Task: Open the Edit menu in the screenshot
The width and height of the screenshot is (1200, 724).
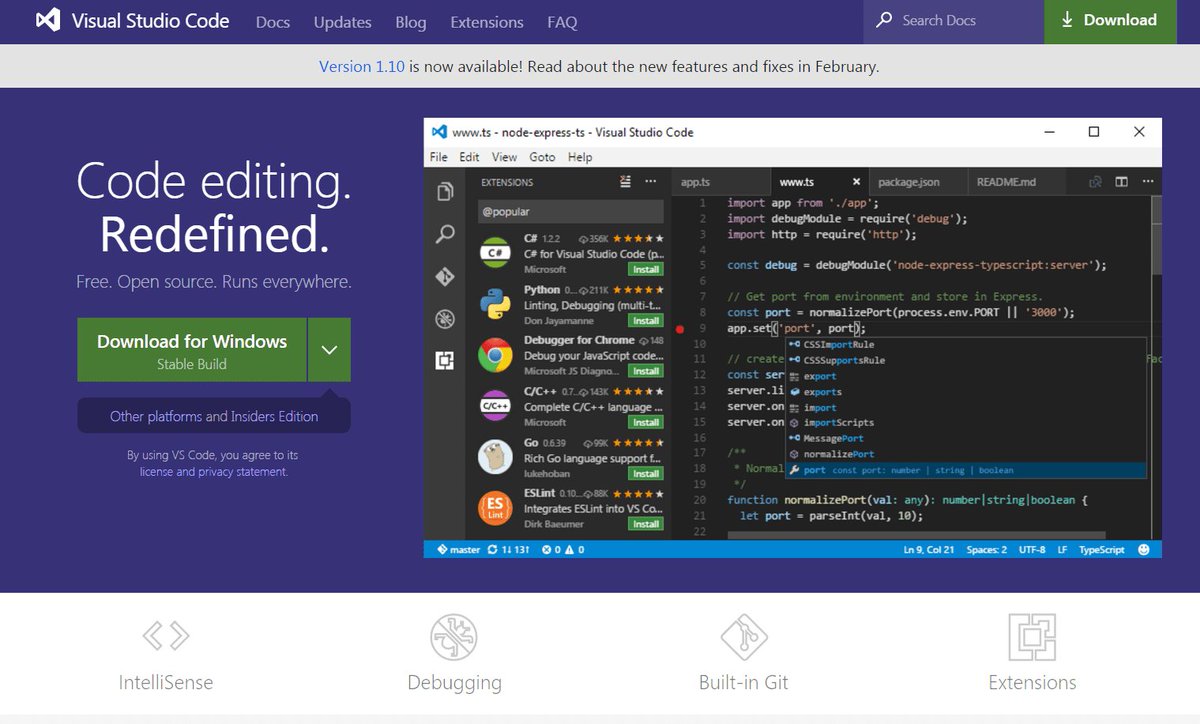Action: (x=470, y=157)
